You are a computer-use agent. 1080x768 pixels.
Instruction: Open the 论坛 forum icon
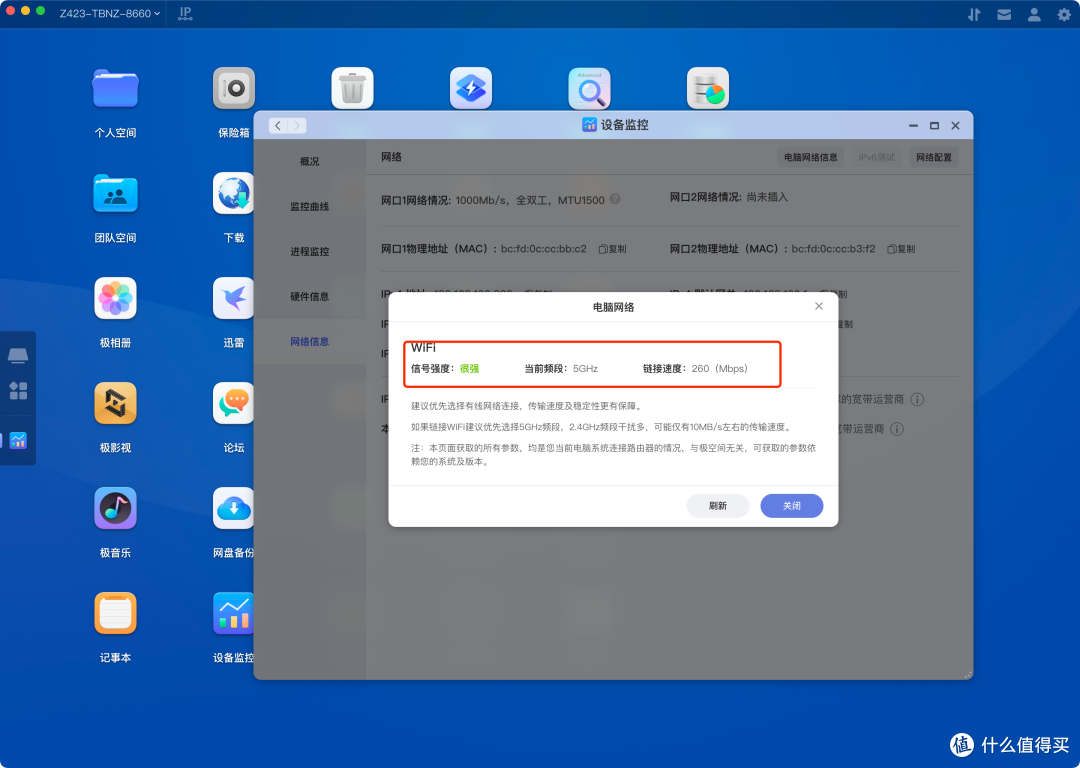pyautogui.click(x=233, y=404)
